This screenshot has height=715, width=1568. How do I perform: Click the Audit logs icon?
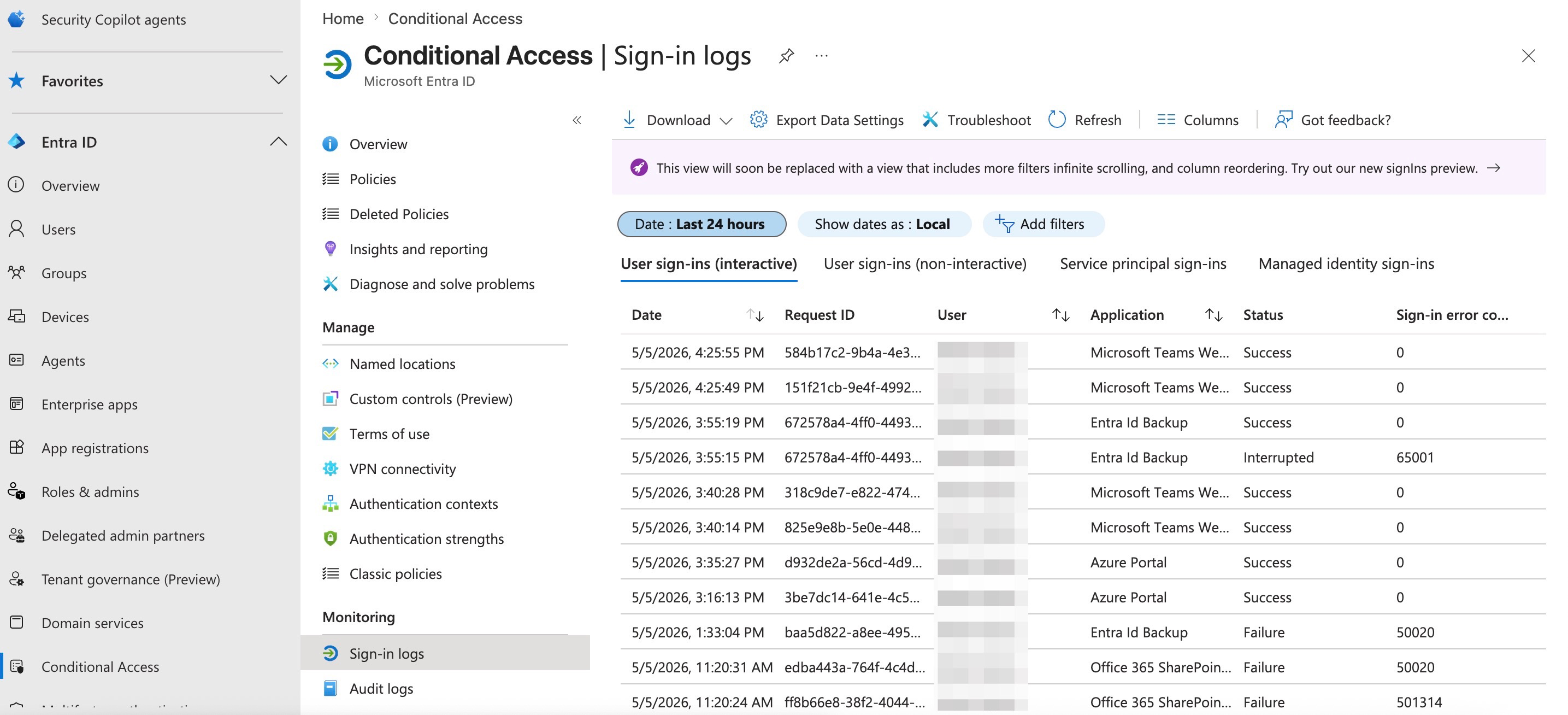click(x=330, y=688)
